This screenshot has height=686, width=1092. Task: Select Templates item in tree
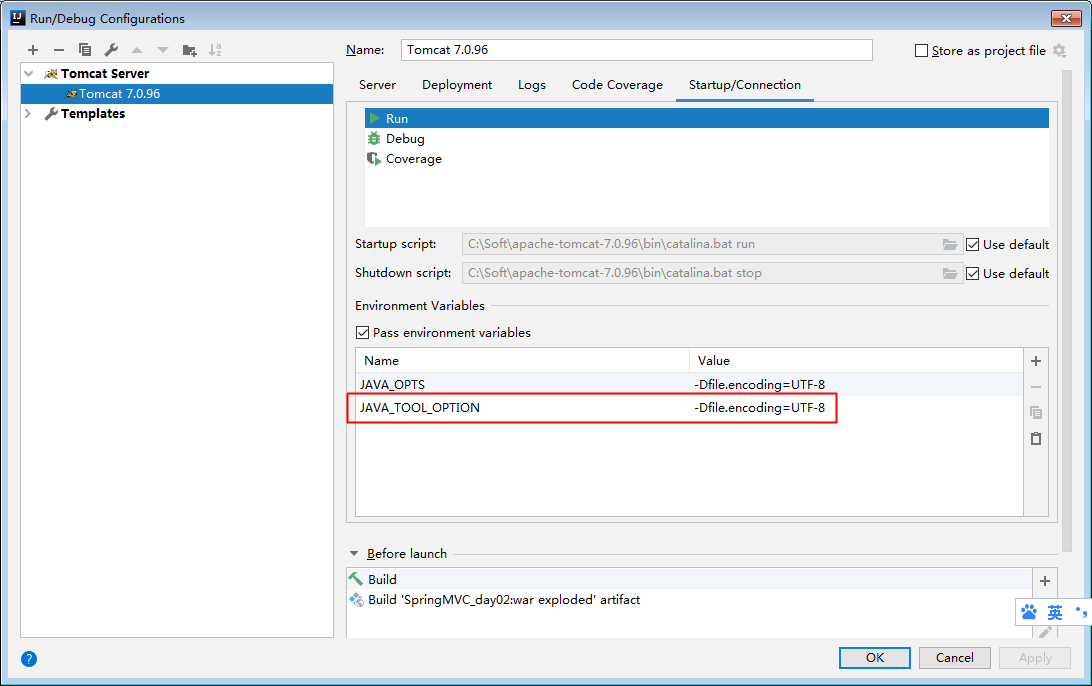(93, 114)
